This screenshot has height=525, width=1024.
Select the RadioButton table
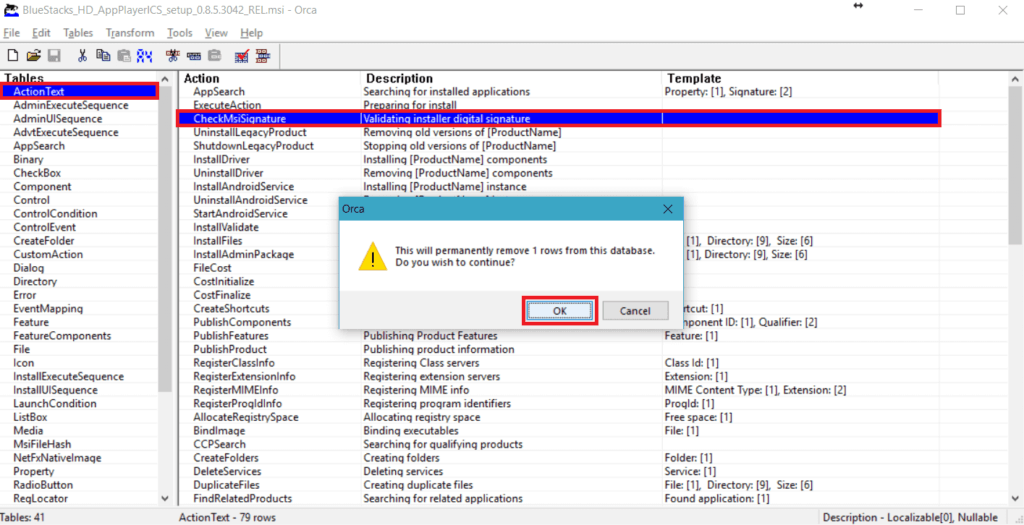pyautogui.click(x=43, y=485)
